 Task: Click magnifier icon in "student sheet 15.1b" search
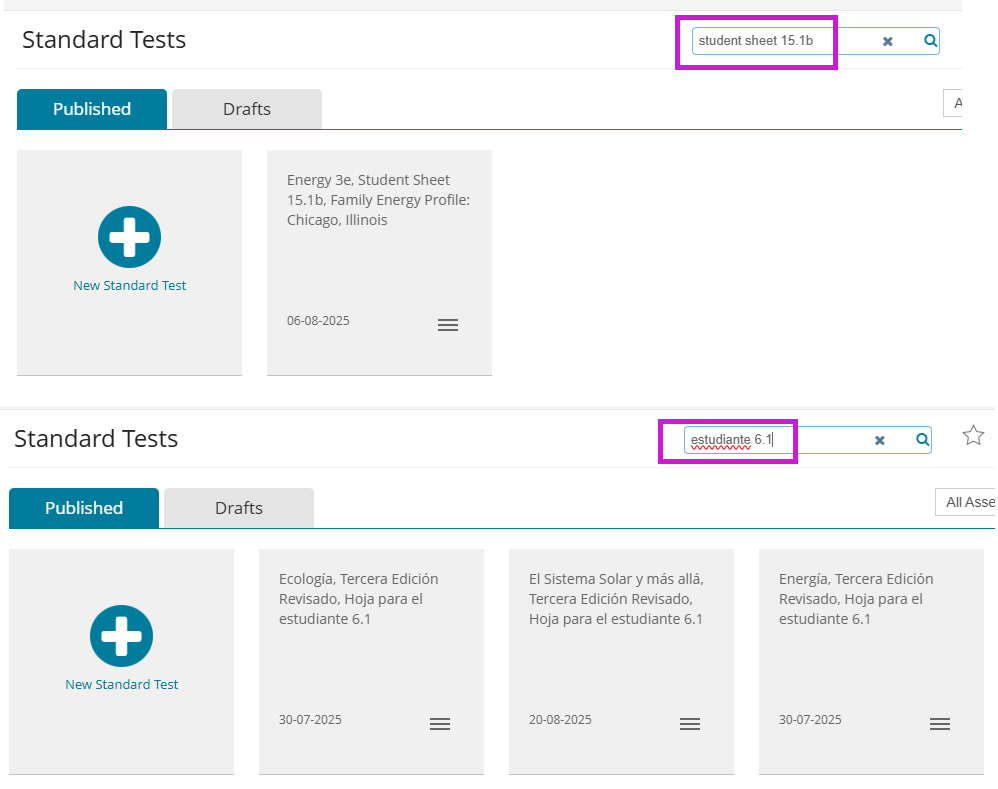pyautogui.click(x=930, y=41)
